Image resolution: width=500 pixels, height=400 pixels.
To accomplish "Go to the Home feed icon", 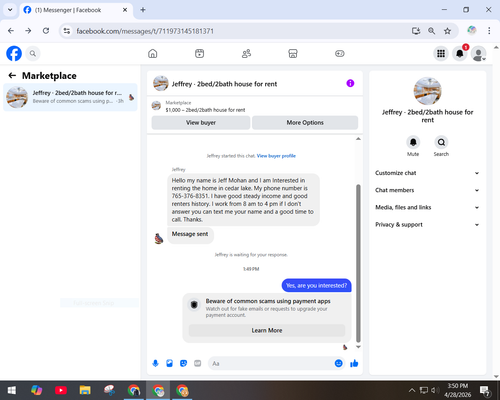I will tap(153, 53).
